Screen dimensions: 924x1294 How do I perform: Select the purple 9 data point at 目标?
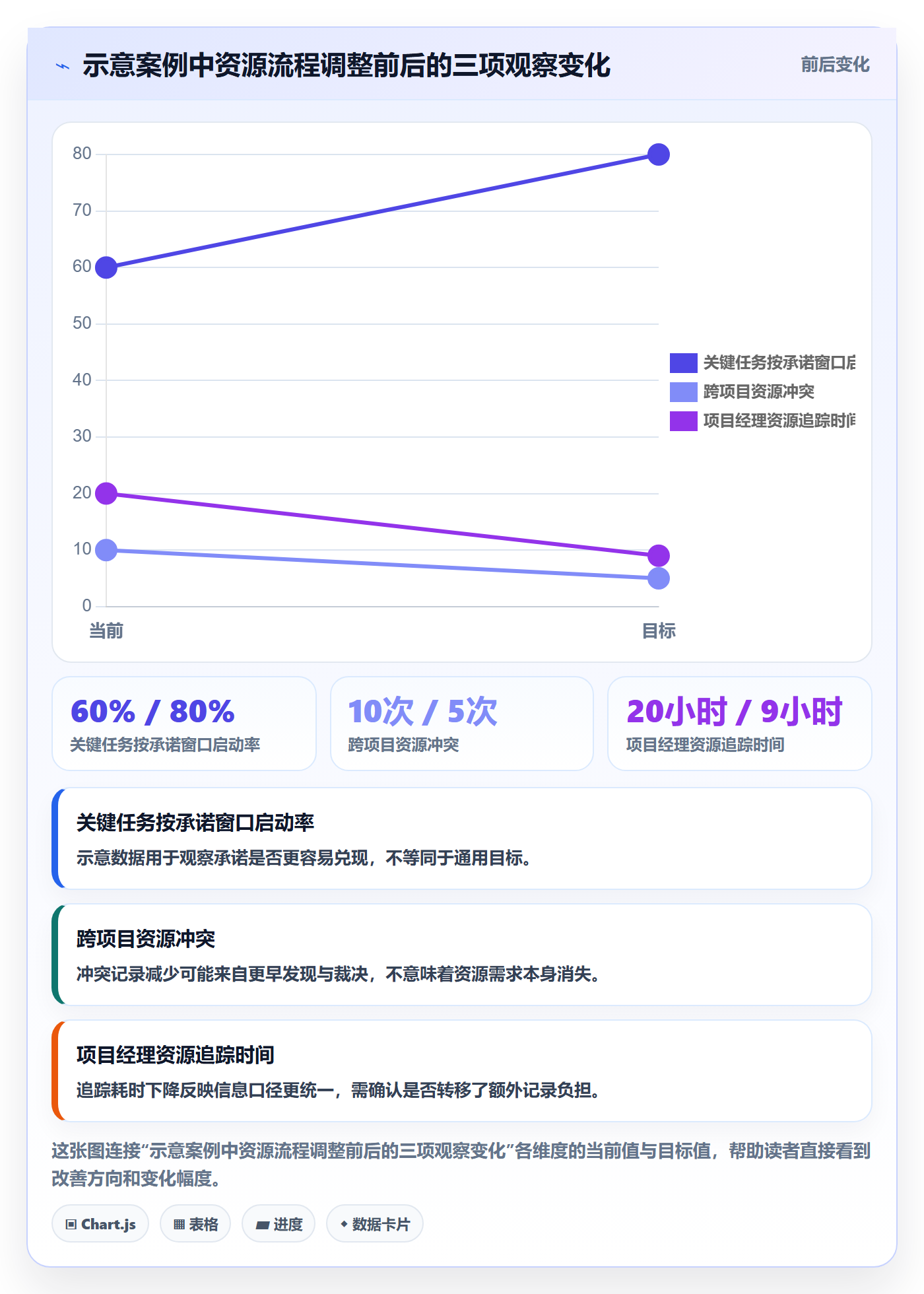click(x=659, y=555)
